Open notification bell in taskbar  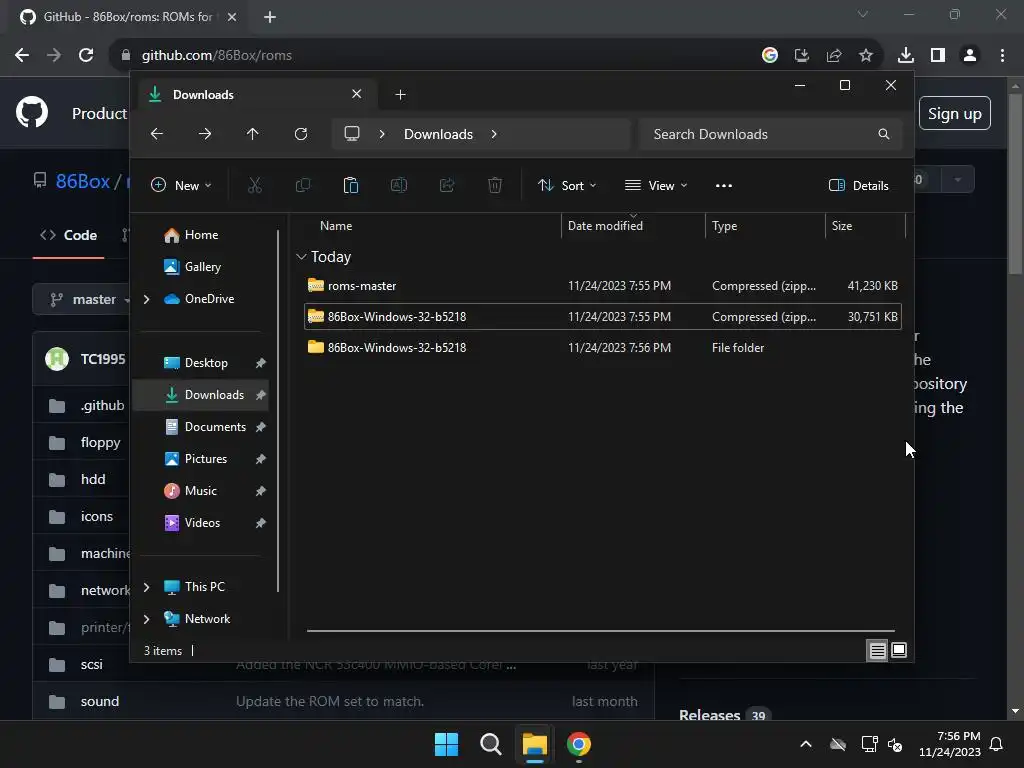point(997,744)
